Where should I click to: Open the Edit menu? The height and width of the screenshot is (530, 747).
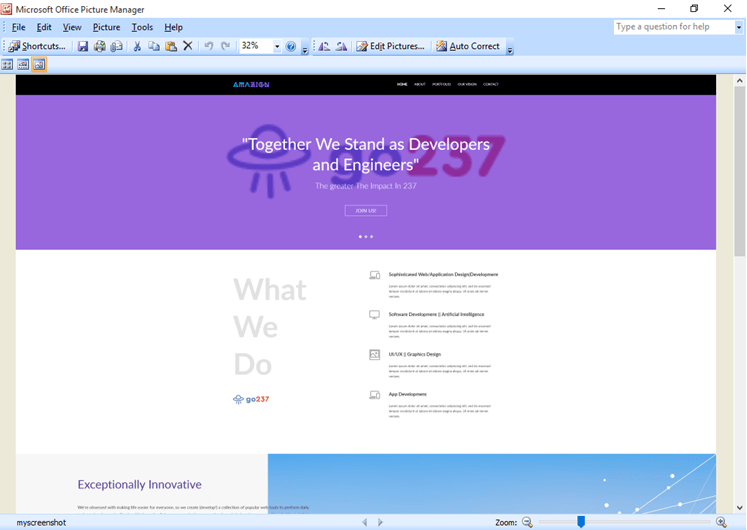click(44, 27)
